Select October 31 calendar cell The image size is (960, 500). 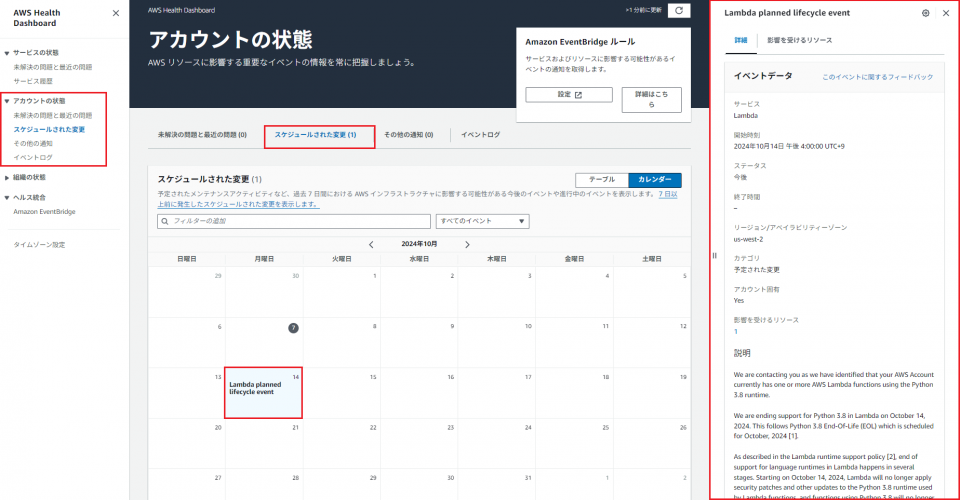(497, 483)
